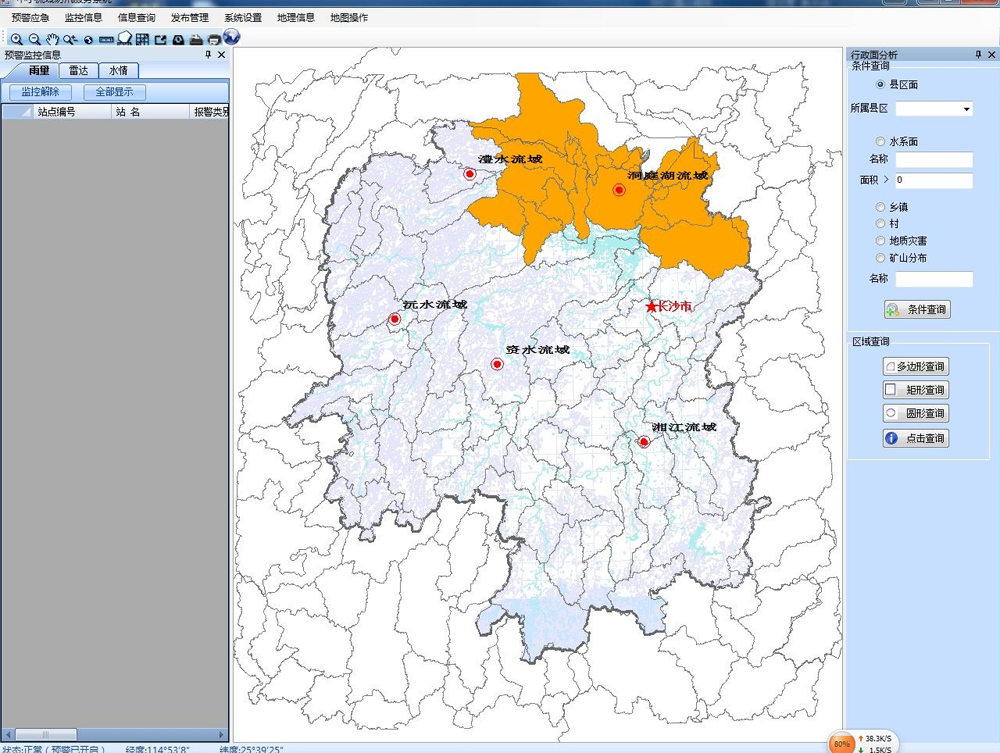Click the large blue globe icon
Image resolution: width=1000 pixels, height=753 pixels.
232,37
